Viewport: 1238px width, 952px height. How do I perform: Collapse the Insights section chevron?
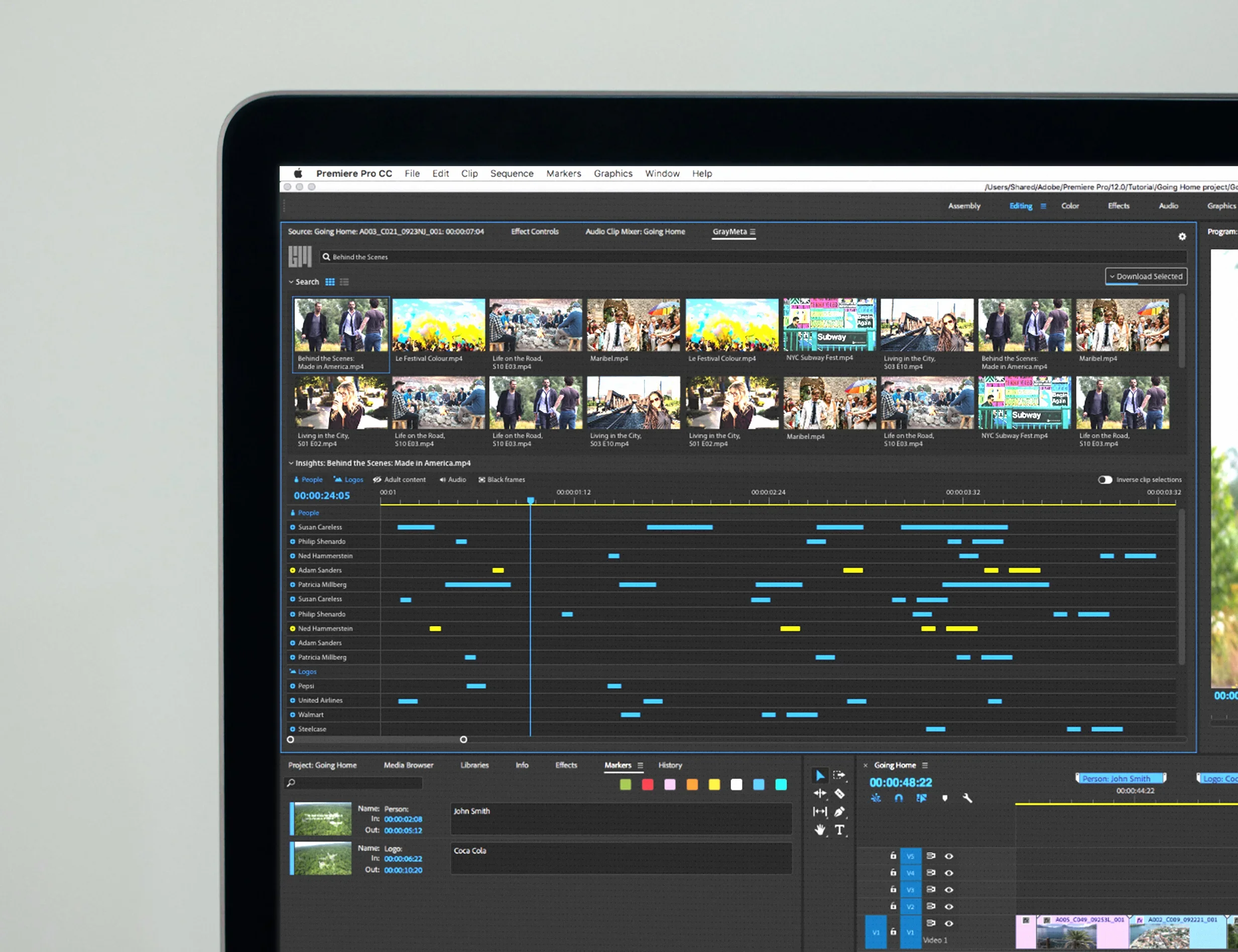pos(291,464)
